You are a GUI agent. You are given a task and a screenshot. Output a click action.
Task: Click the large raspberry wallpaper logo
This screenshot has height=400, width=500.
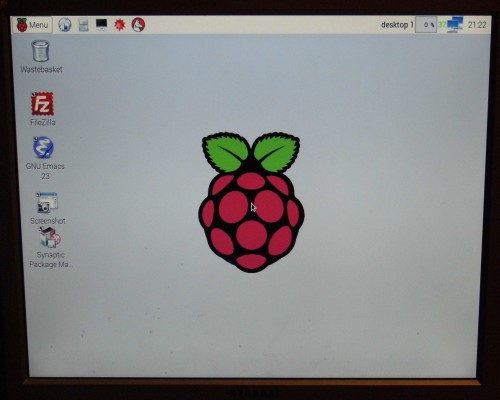251,202
